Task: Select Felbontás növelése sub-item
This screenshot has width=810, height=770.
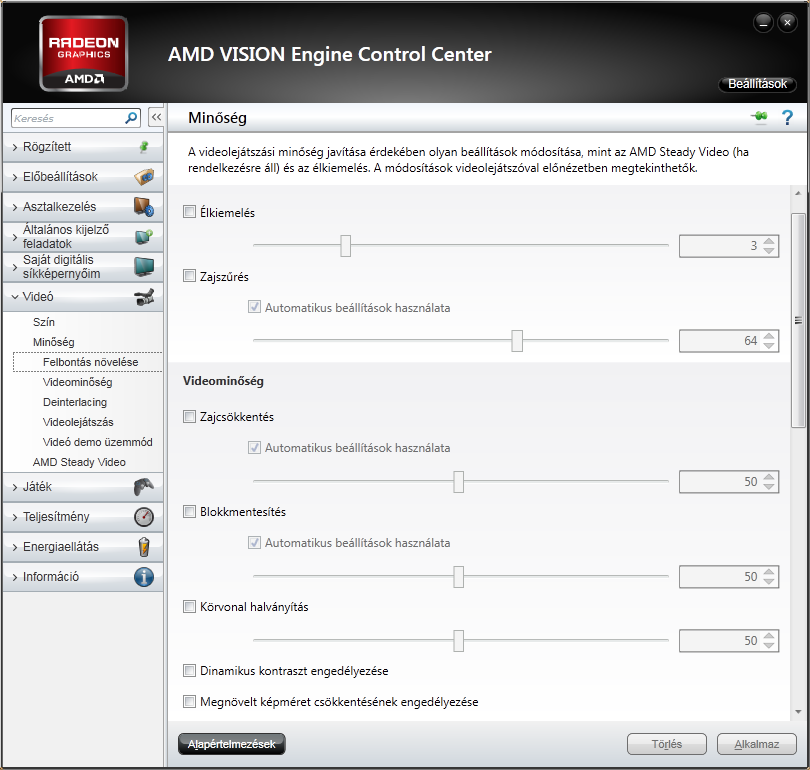Action: (90, 362)
